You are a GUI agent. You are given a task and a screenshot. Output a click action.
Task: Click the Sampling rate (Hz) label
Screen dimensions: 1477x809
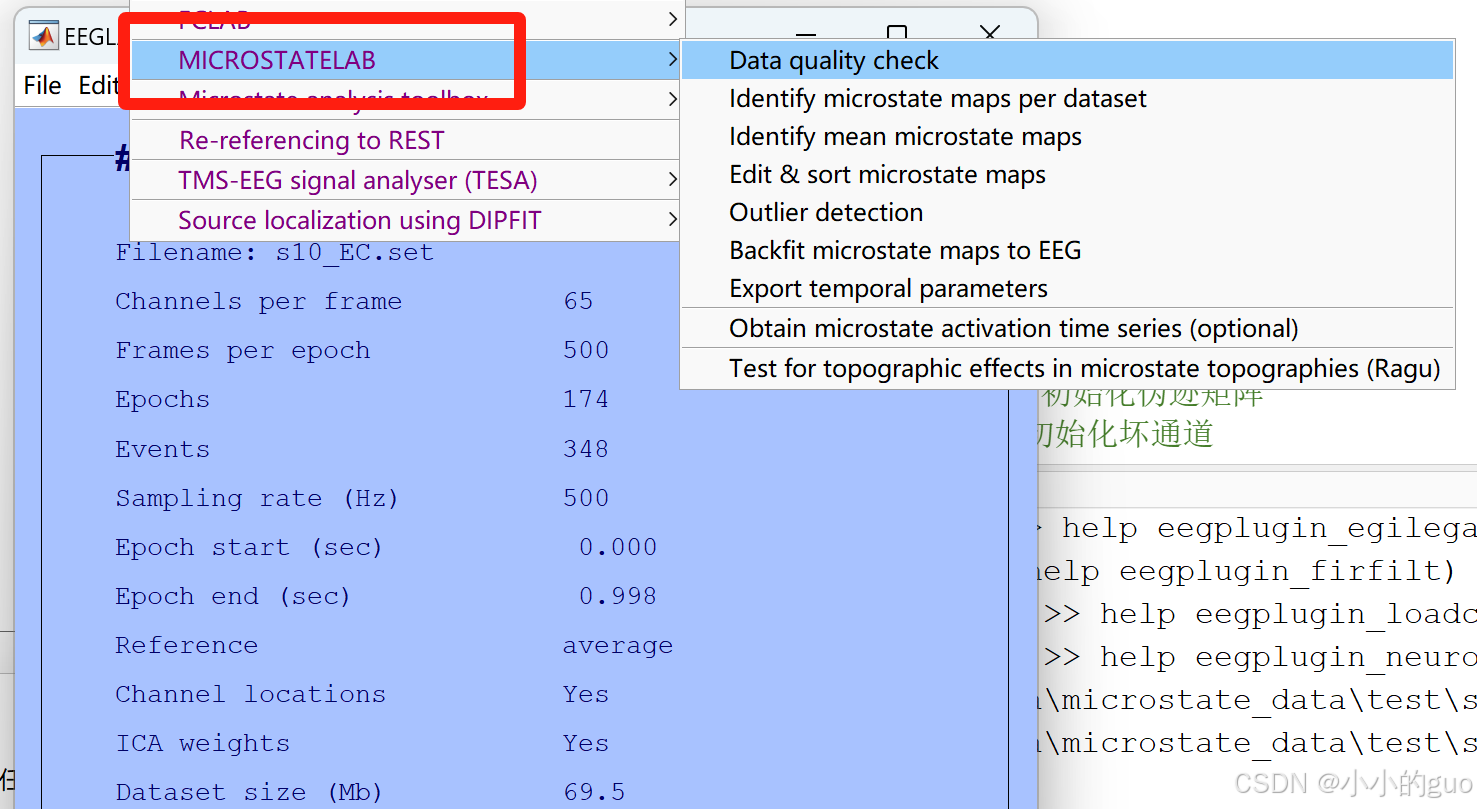pyautogui.click(x=257, y=498)
